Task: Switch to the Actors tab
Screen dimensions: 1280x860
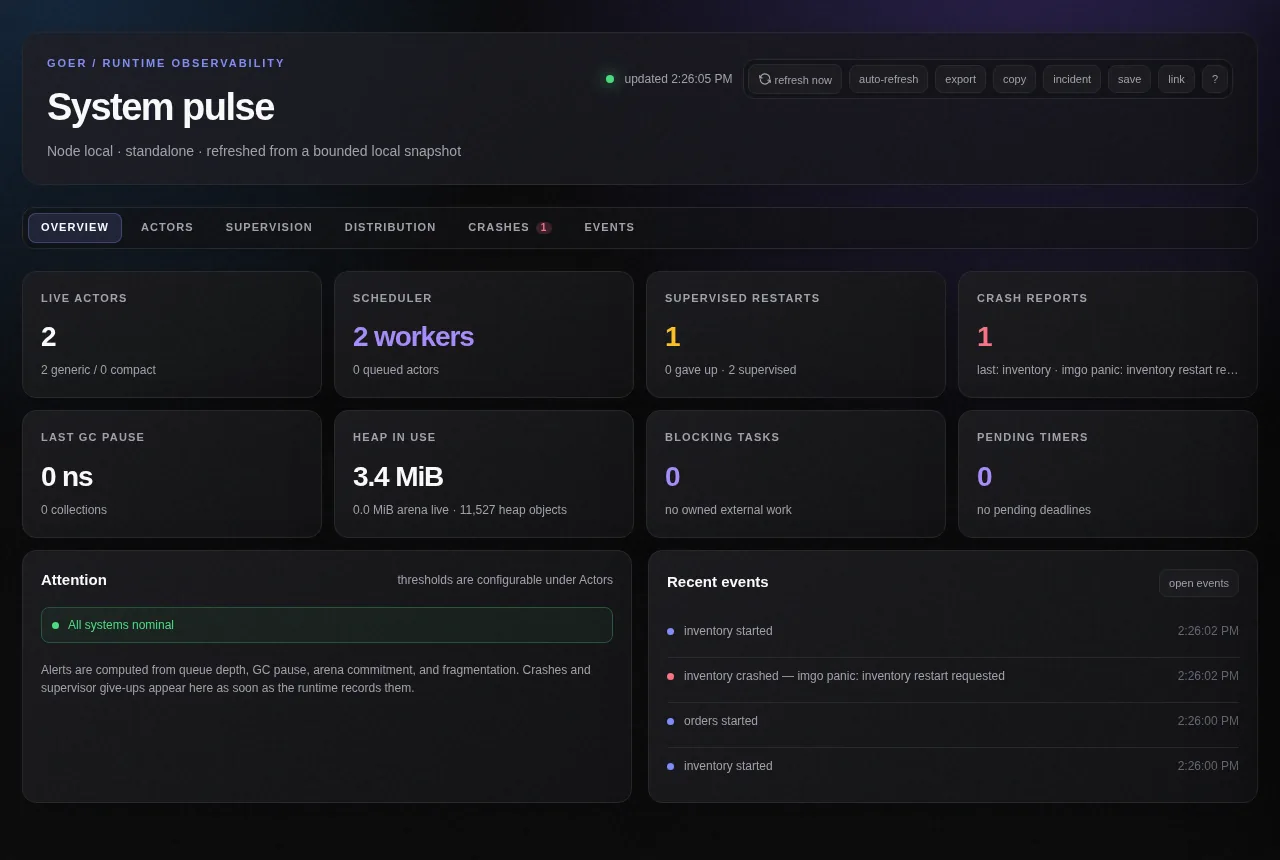Action: pos(167,228)
